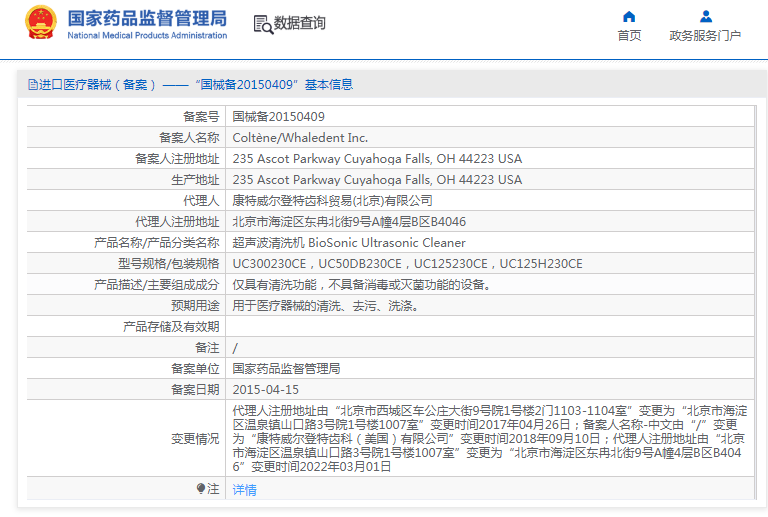768x517 pixels.
Task: Click the 生产地址 address value
Action: click(377, 180)
